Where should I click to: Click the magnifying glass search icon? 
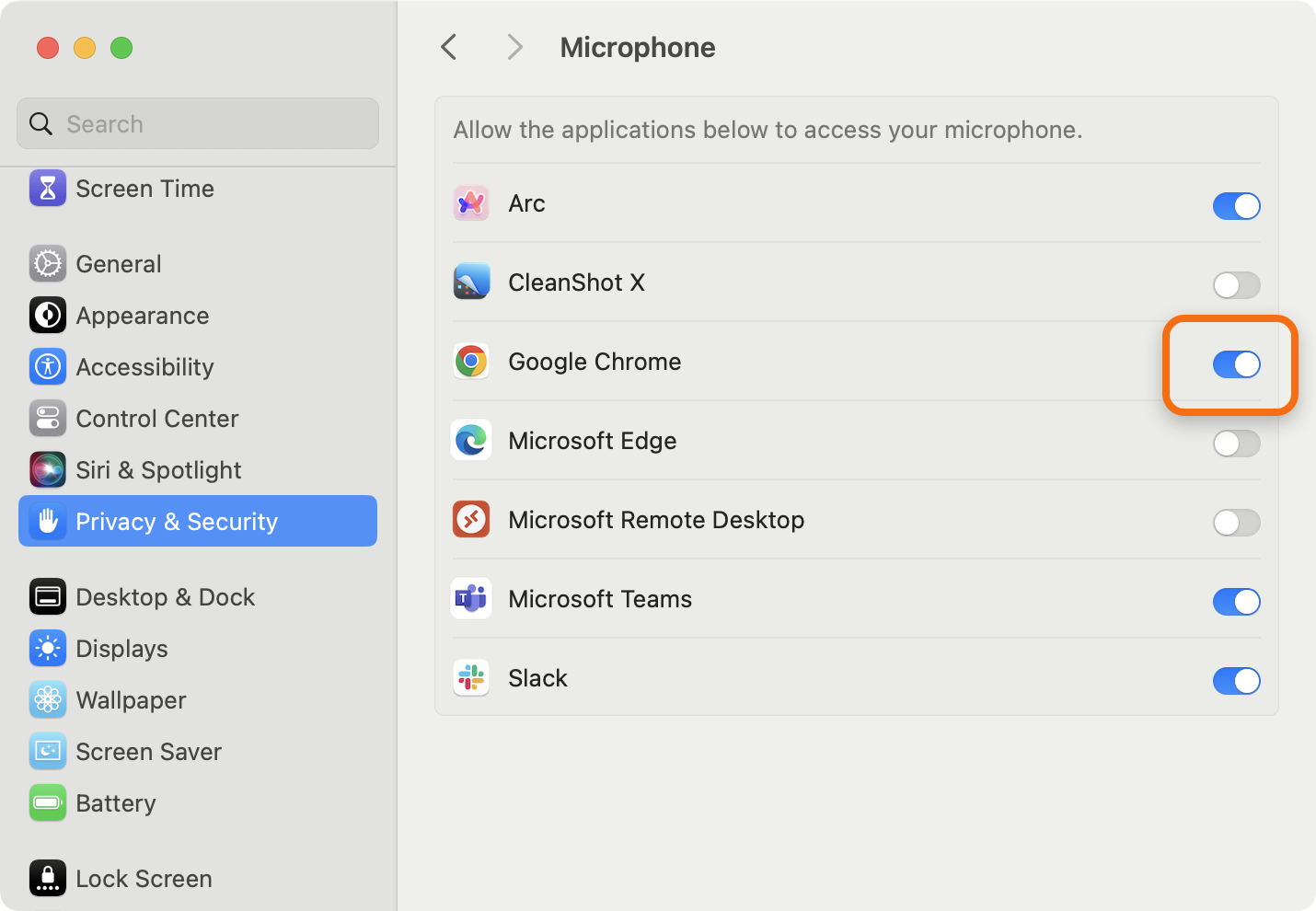click(40, 123)
